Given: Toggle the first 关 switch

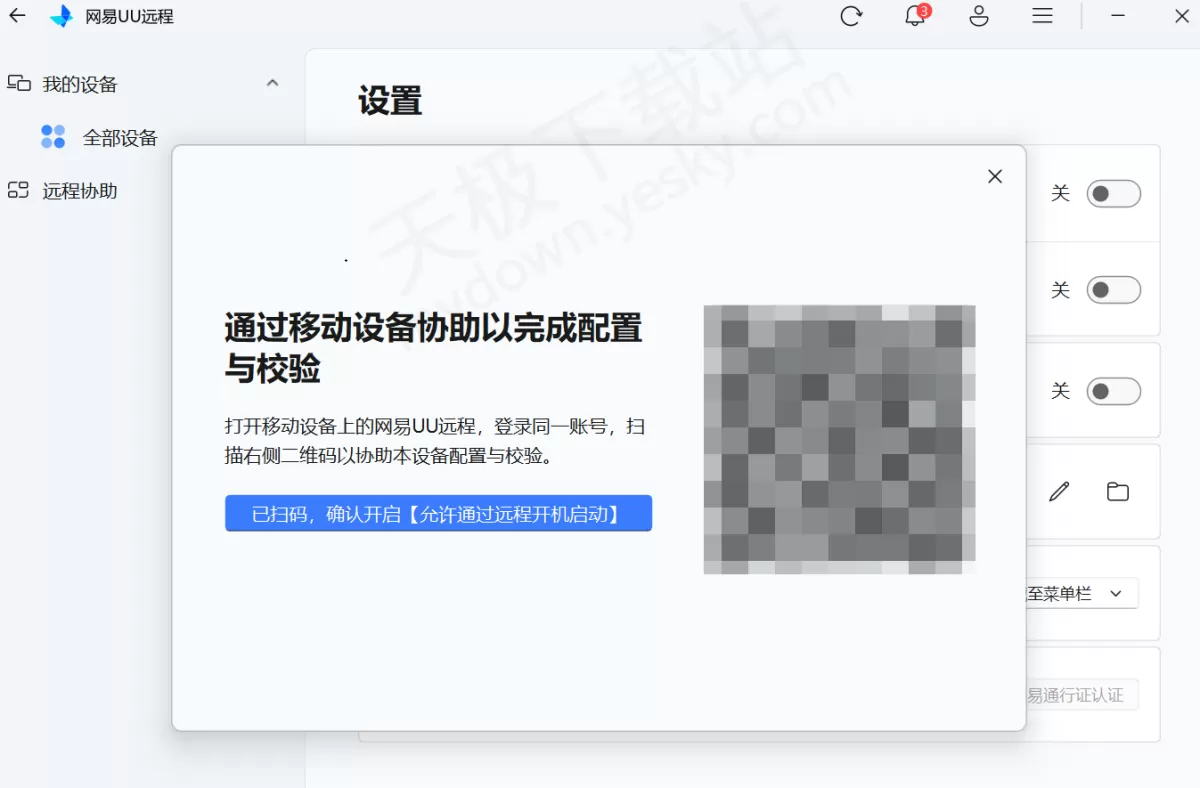Looking at the screenshot, I should click(x=1114, y=194).
